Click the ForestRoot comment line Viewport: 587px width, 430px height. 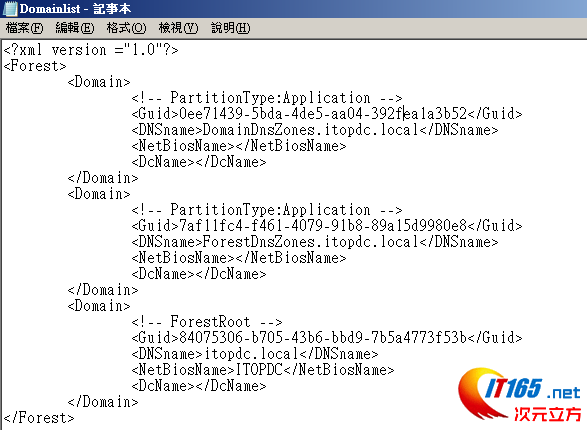[x=207, y=322]
